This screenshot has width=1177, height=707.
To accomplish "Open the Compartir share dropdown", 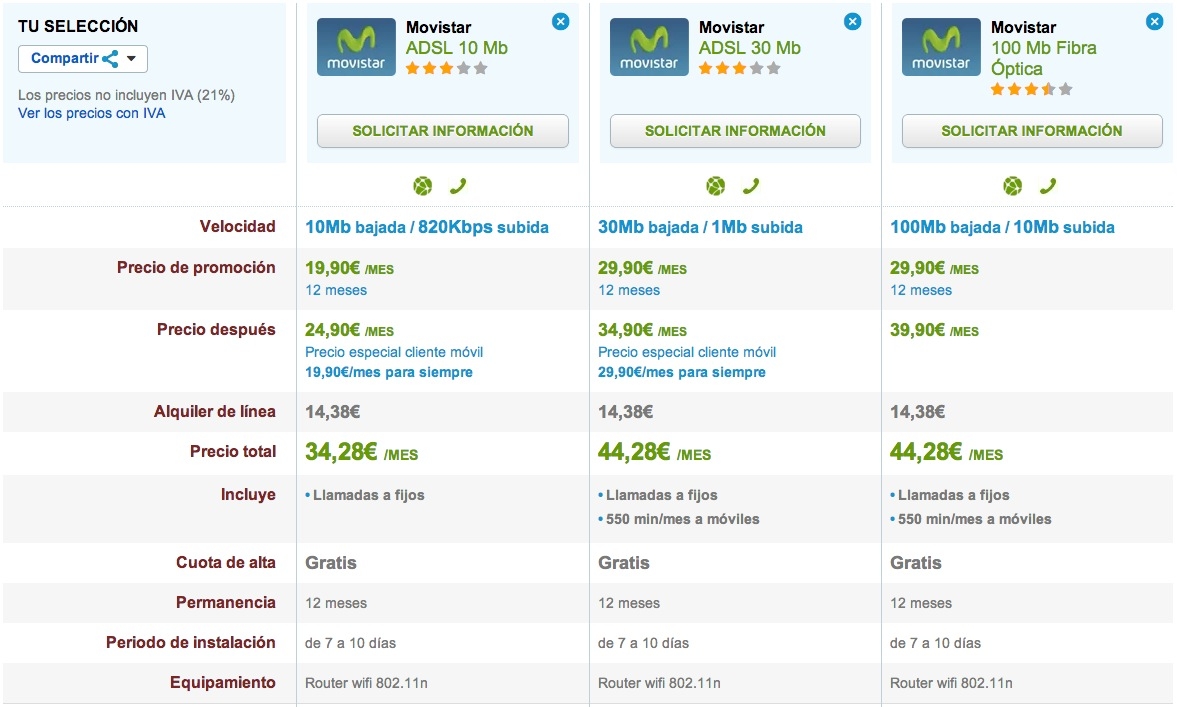I will pyautogui.click(x=83, y=59).
